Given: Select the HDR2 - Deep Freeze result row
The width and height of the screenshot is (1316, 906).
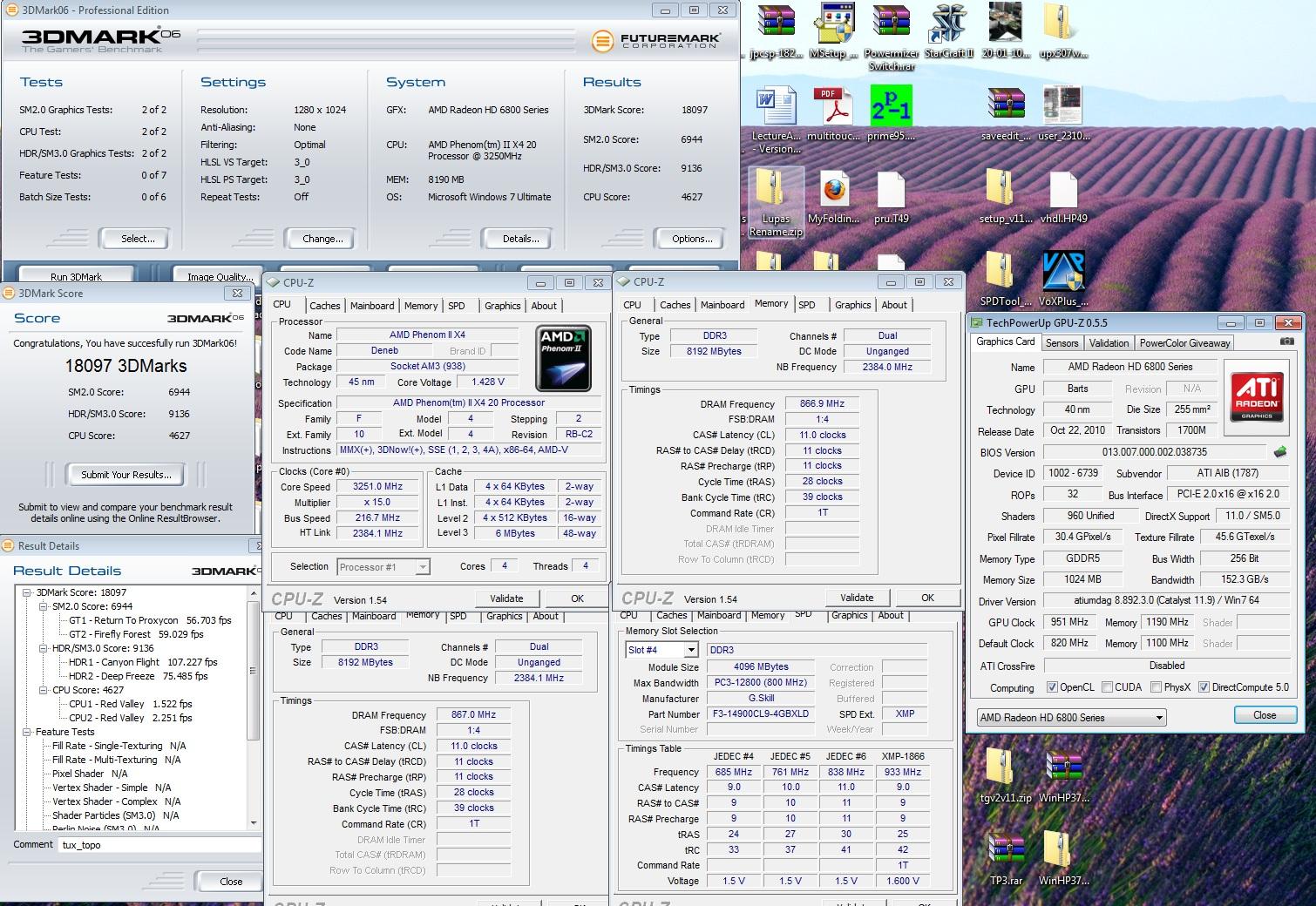Looking at the screenshot, I should click(x=138, y=676).
